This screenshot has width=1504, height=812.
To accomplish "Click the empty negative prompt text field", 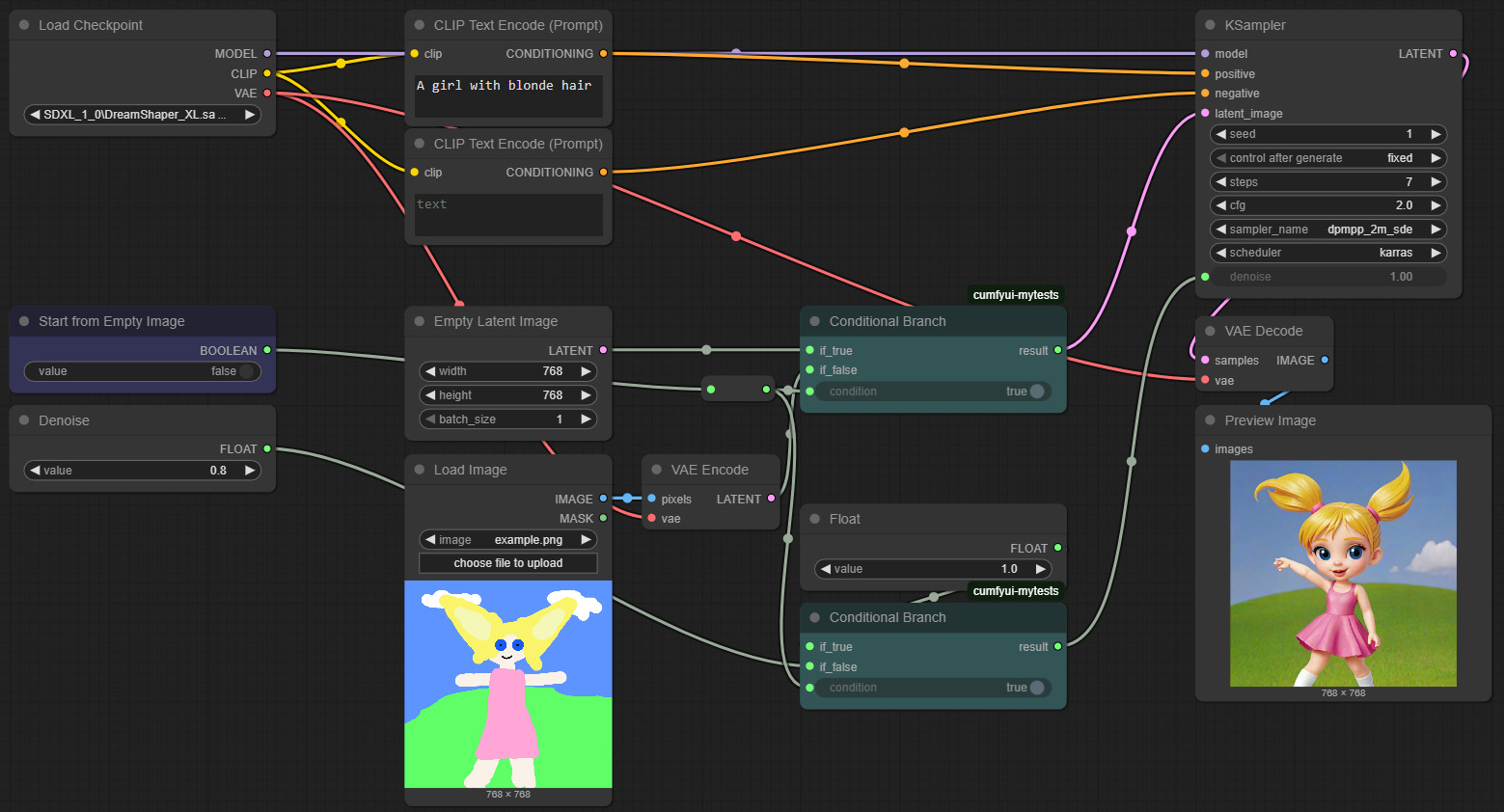I will pyautogui.click(x=508, y=215).
